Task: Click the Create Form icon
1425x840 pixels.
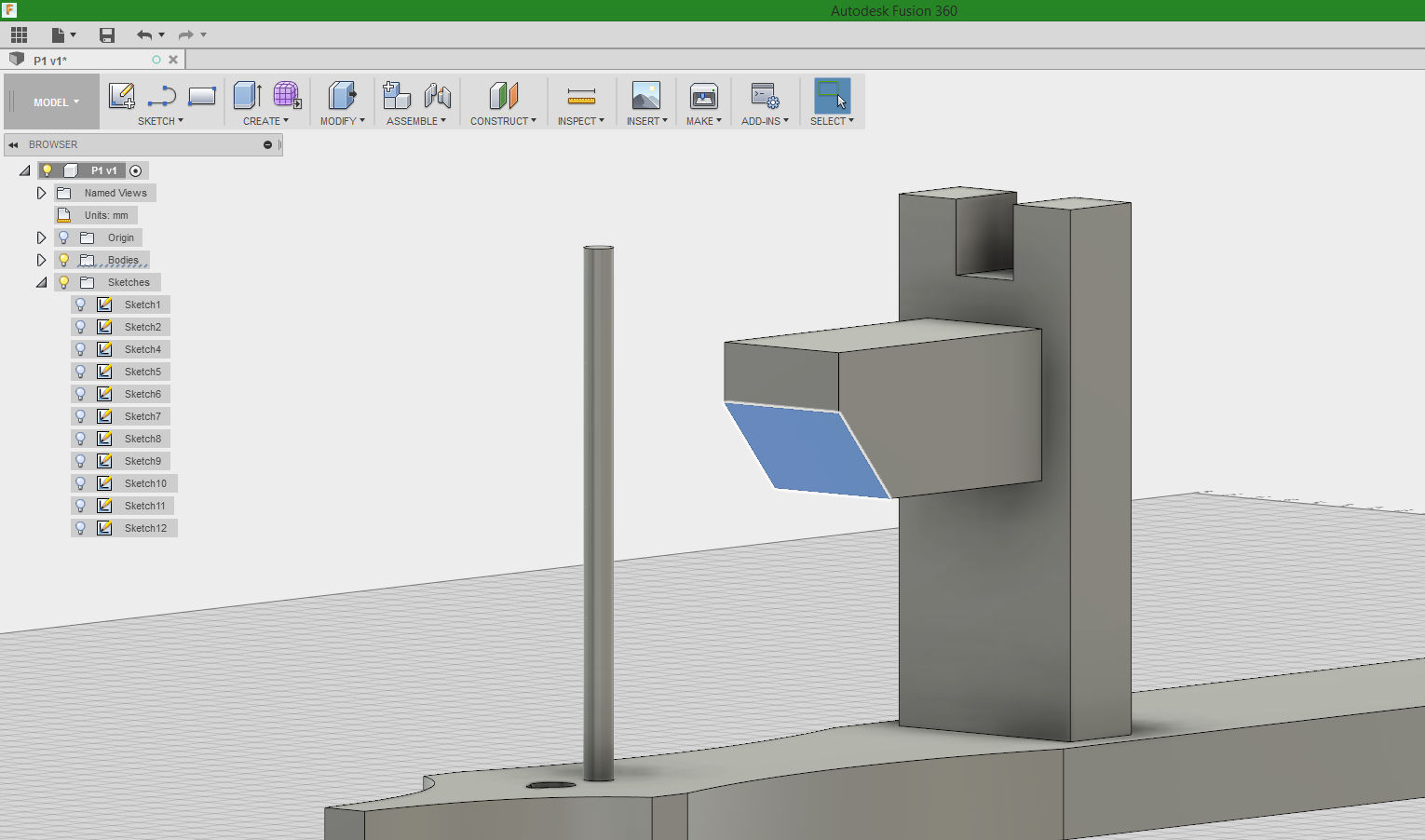Action: (x=287, y=95)
